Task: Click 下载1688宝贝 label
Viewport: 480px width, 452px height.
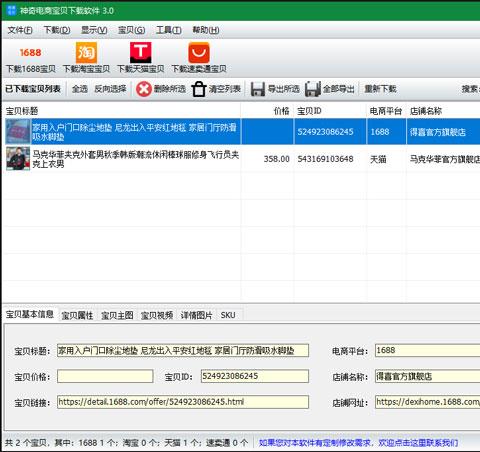Action: coord(31,69)
